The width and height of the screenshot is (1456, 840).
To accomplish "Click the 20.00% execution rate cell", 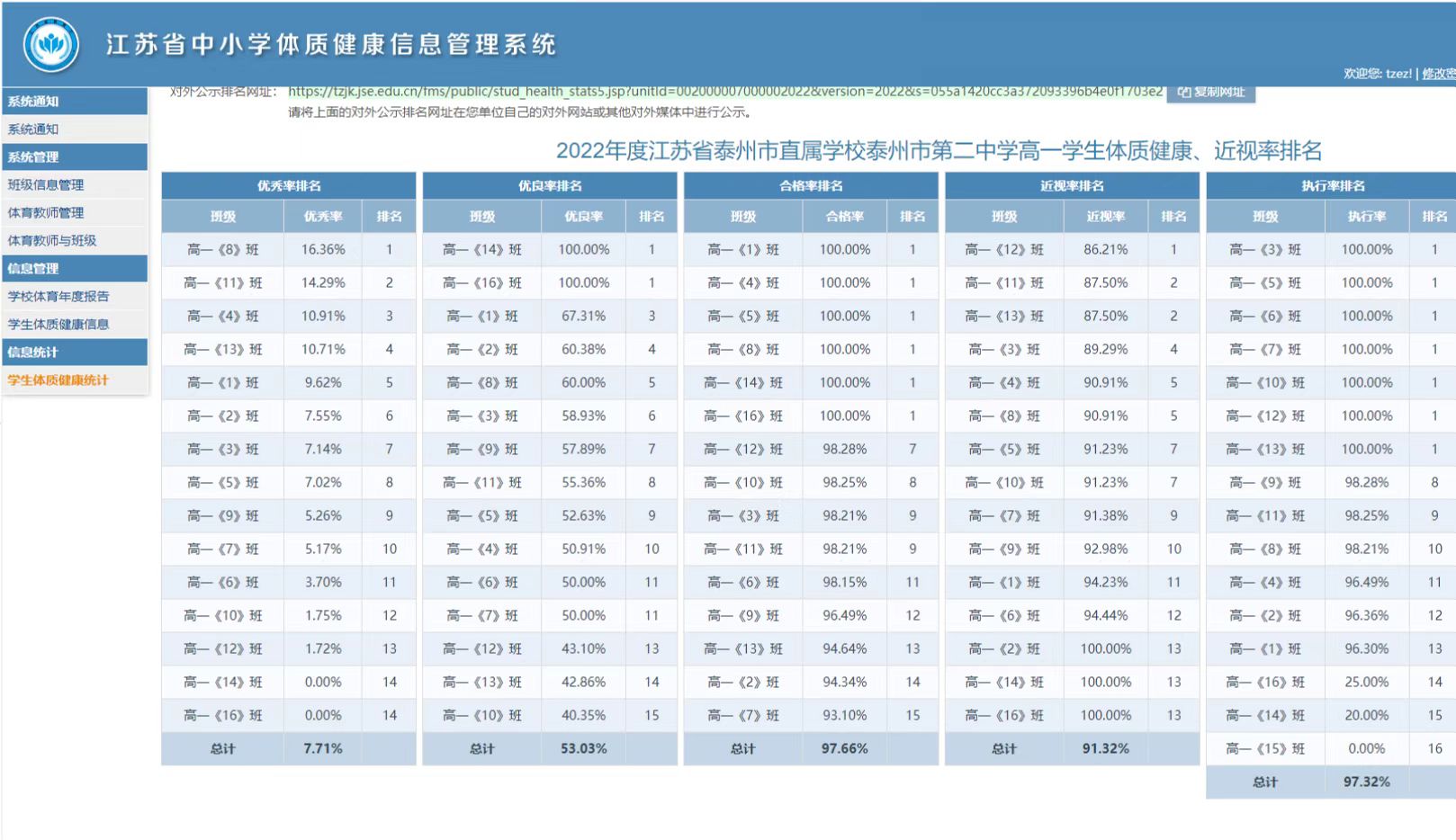I will [x=1367, y=716].
